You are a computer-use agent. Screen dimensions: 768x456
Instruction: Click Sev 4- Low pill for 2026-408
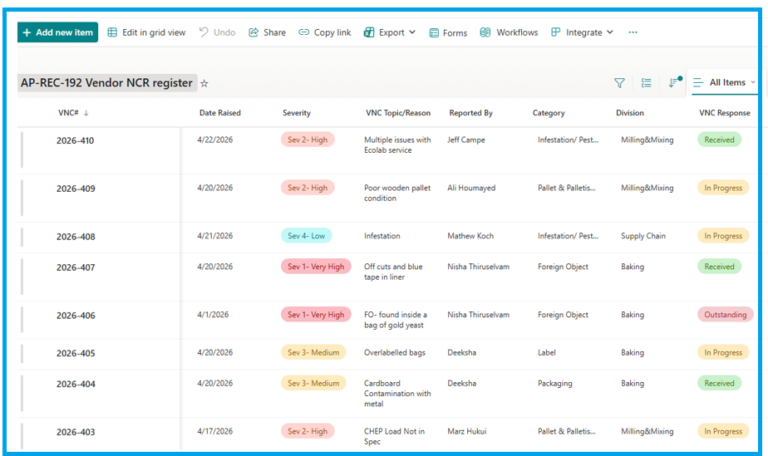[306, 236]
